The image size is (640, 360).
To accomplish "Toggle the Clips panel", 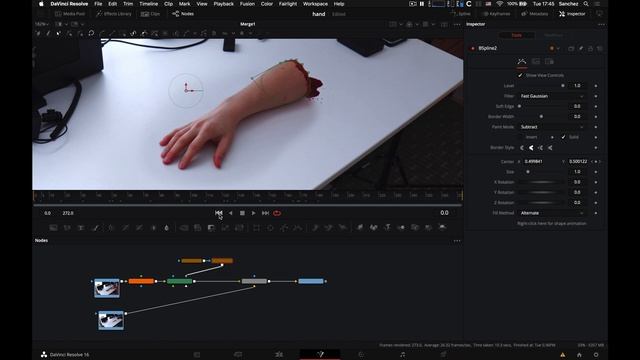I will [151, 14].
